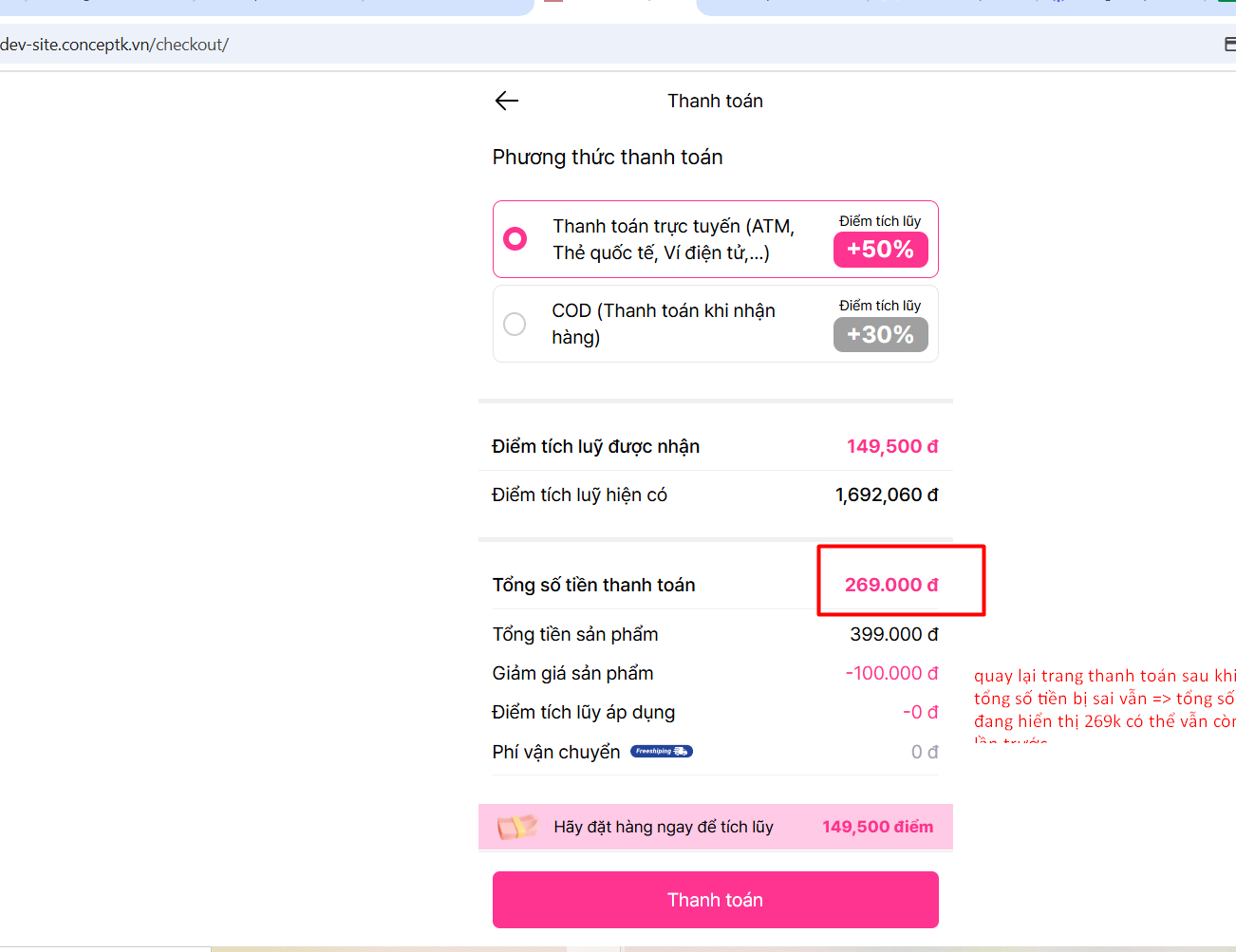Click the 1,692,060 đ current points value
The height and width of the screenshot is (952, 1236).
click(886, 495)
